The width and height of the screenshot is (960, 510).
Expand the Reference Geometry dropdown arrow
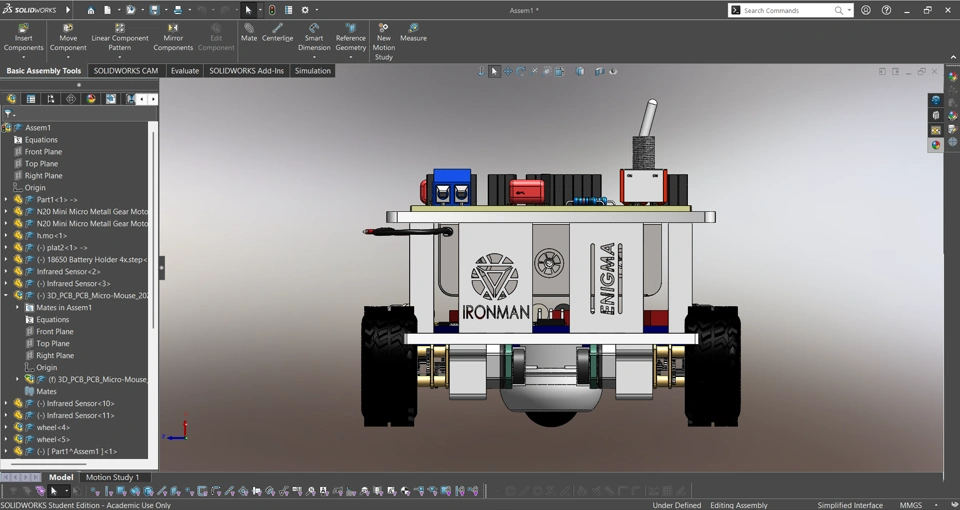tap(350, 57)
